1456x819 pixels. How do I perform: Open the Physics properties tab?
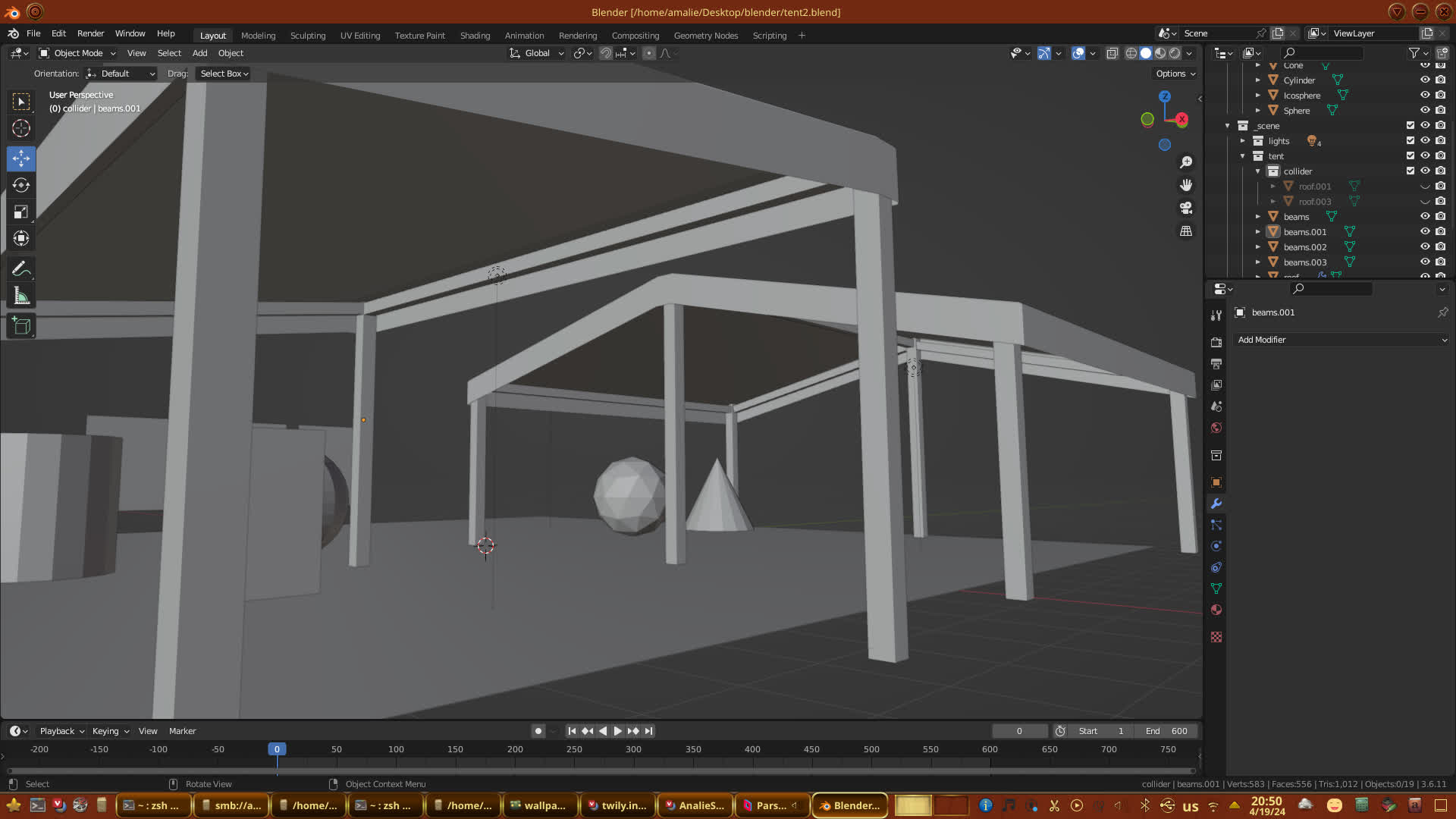coord(1216,546)
